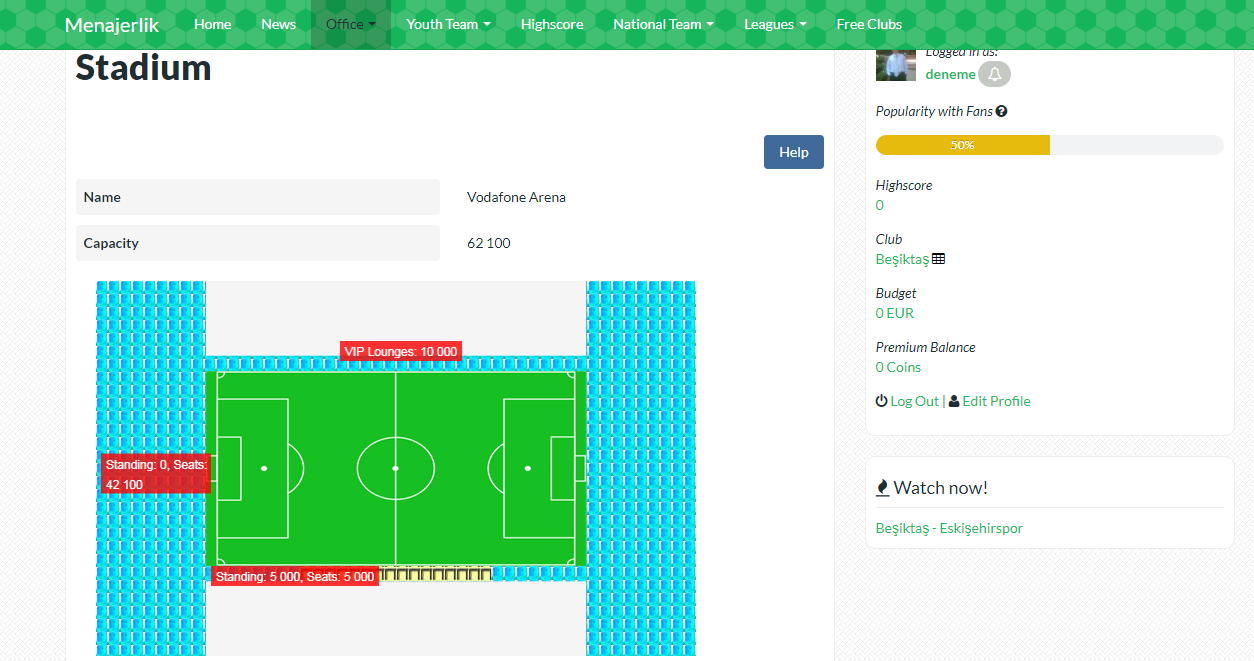Click the capacity value 62 100

tap(489, 243)
